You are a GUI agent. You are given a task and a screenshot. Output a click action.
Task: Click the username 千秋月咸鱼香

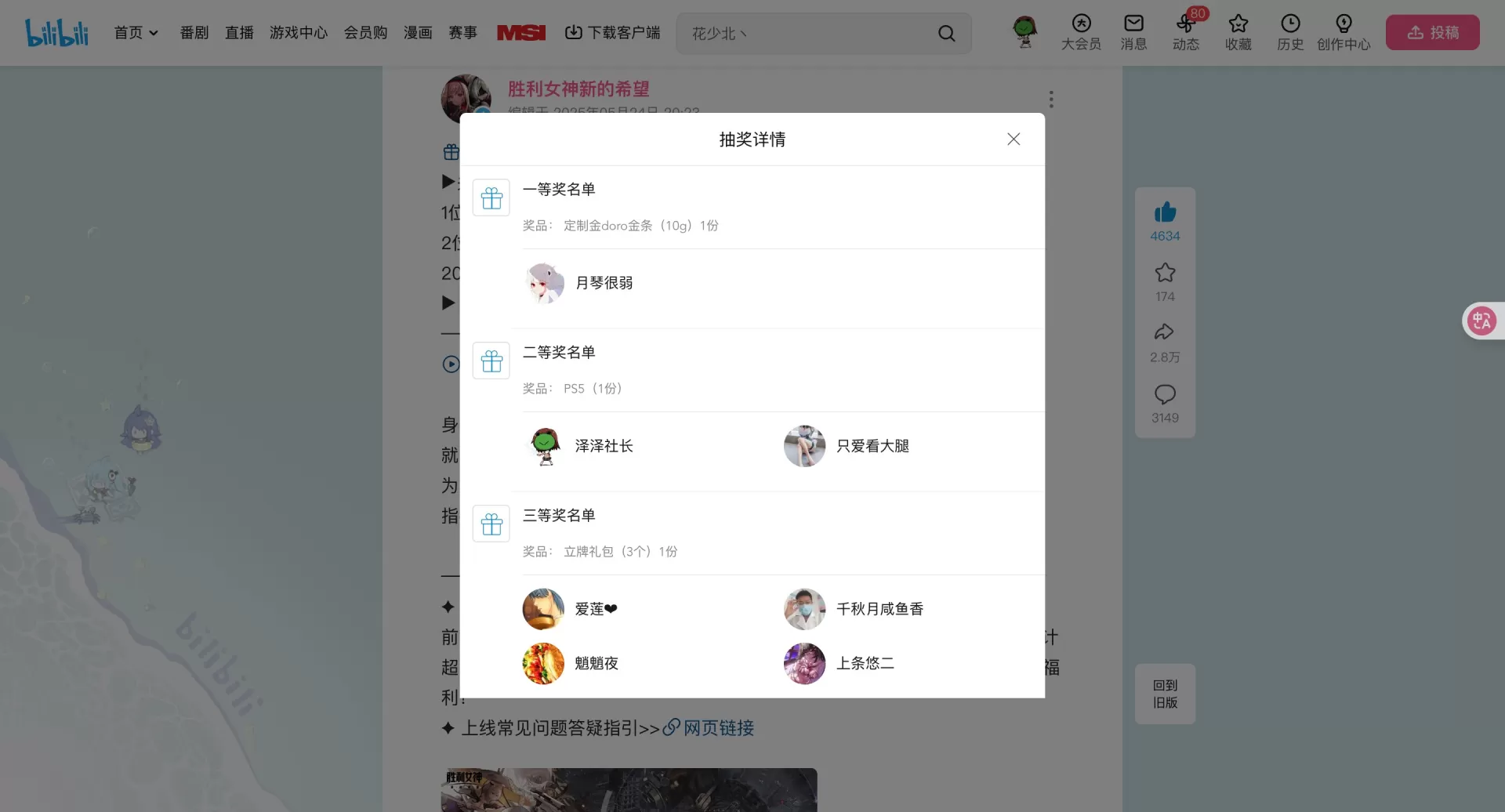tap(879, 609)
